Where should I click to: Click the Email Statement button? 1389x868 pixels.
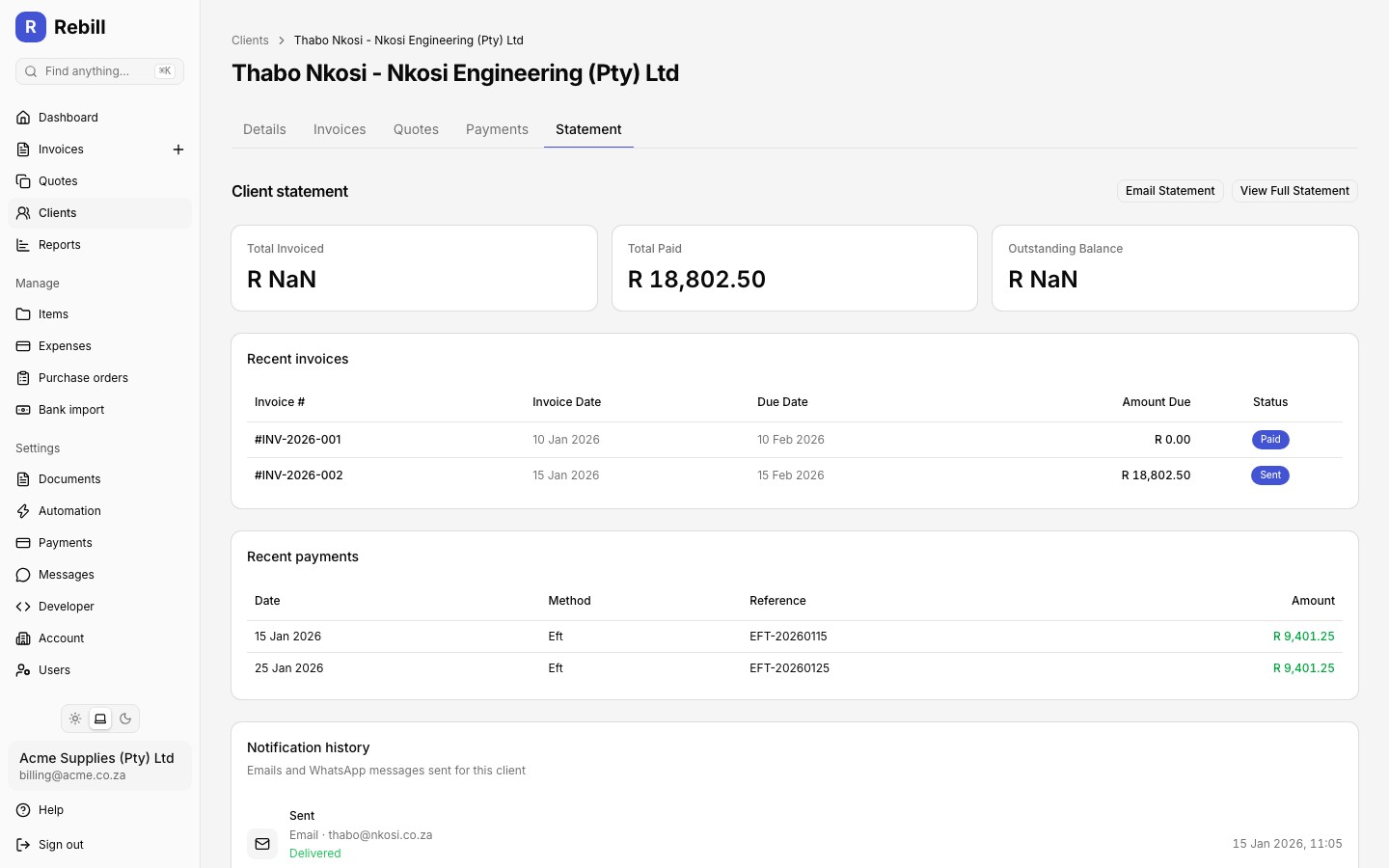tap(1170, 191)
